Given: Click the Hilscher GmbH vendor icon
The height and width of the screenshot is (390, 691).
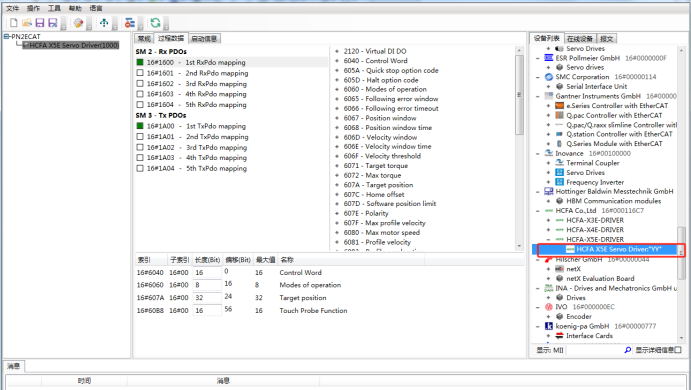Looking at the screenshot, I should (x=549, y=260).
